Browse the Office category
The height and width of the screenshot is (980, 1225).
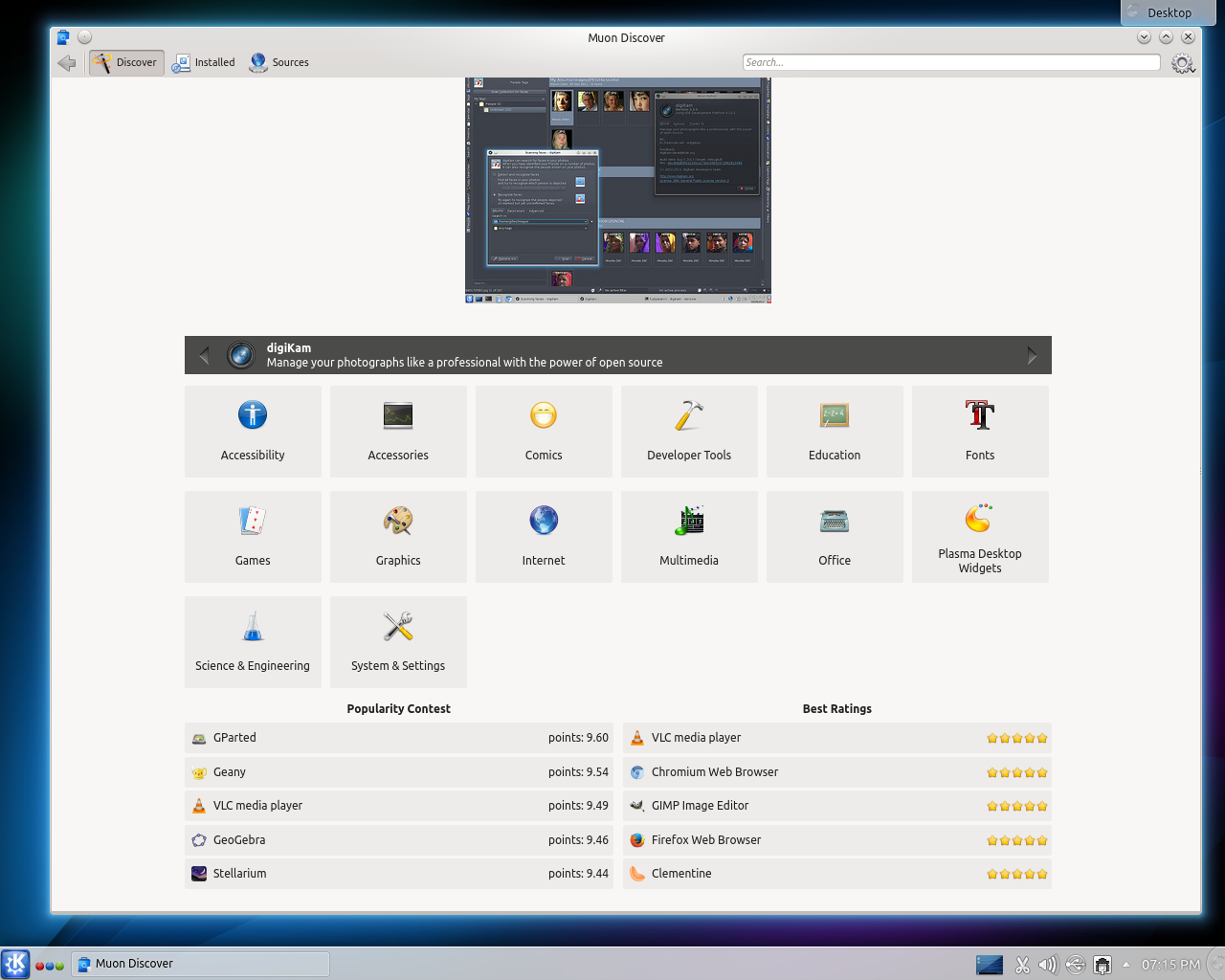tap(835, 537)
